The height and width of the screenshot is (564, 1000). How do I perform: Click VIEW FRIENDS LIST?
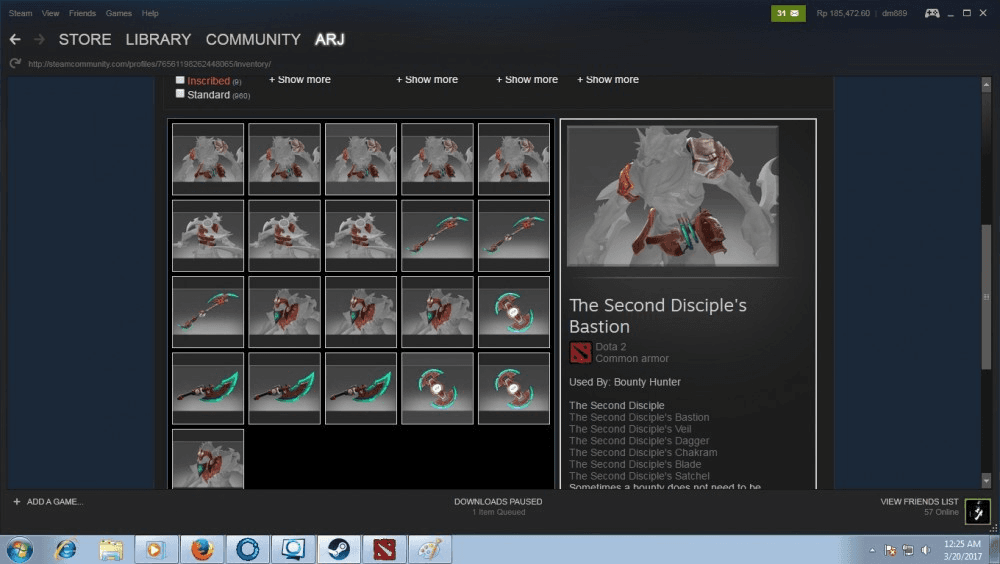tap(919, 501)
